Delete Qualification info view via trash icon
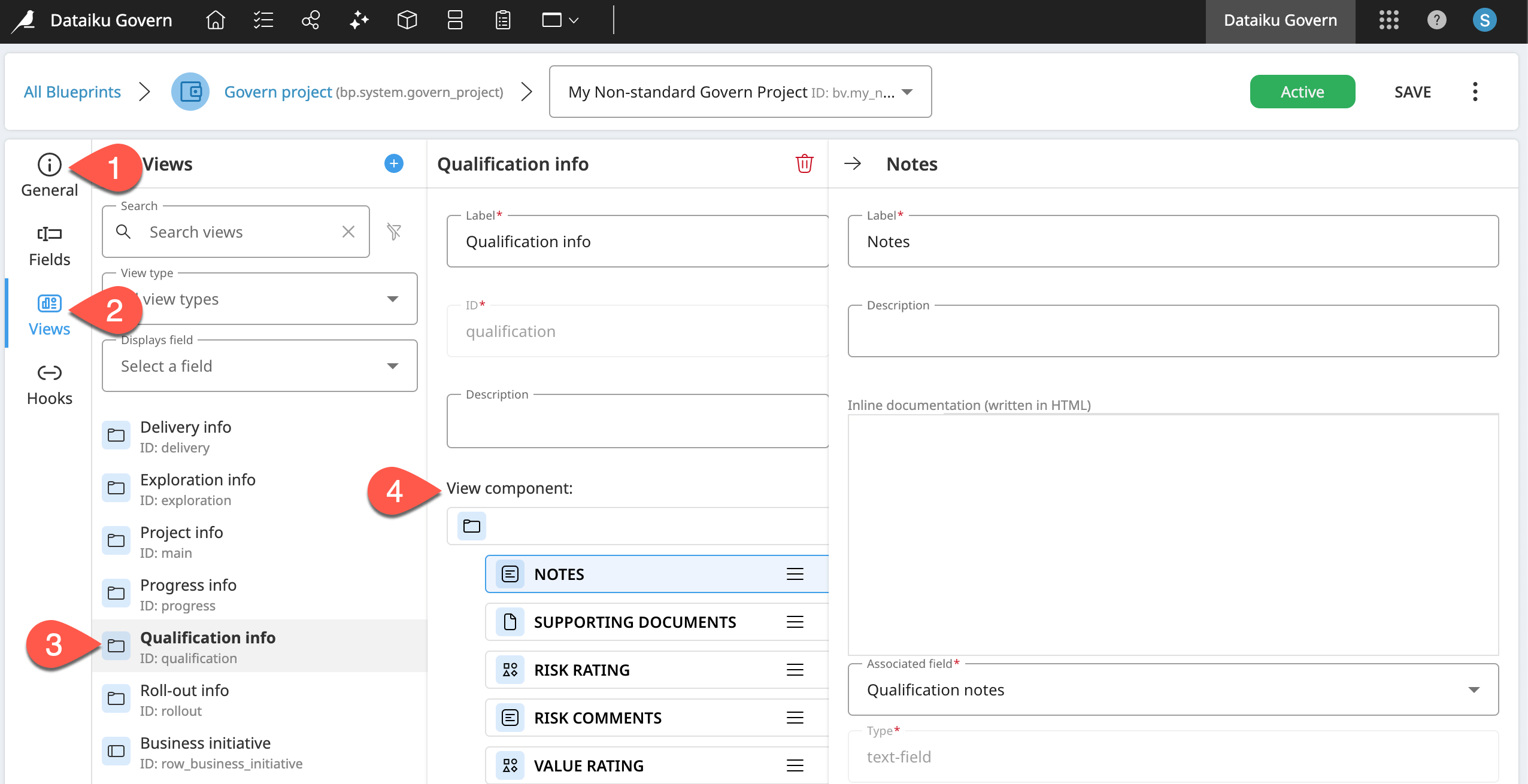 (804, 163)
